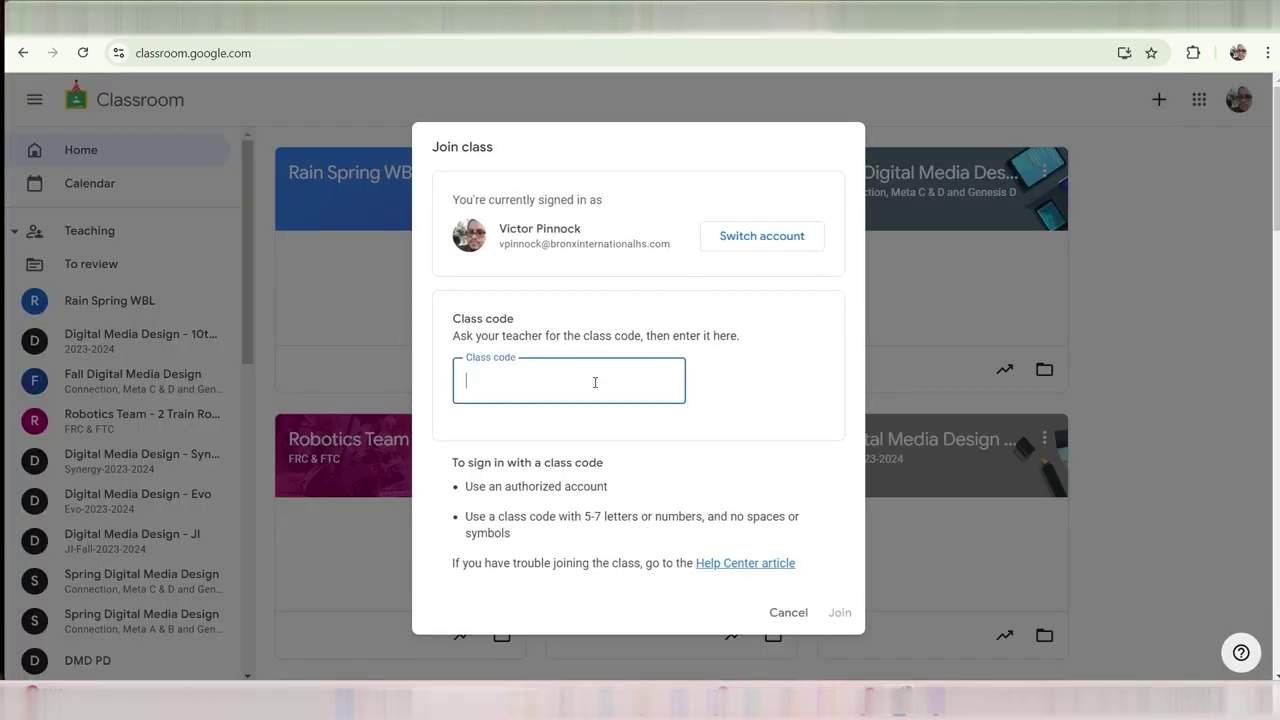This screenshot has width=1280, height=720.
Task: Open more options on Media Design 23-2024 card
Action: pos(1044,438)
